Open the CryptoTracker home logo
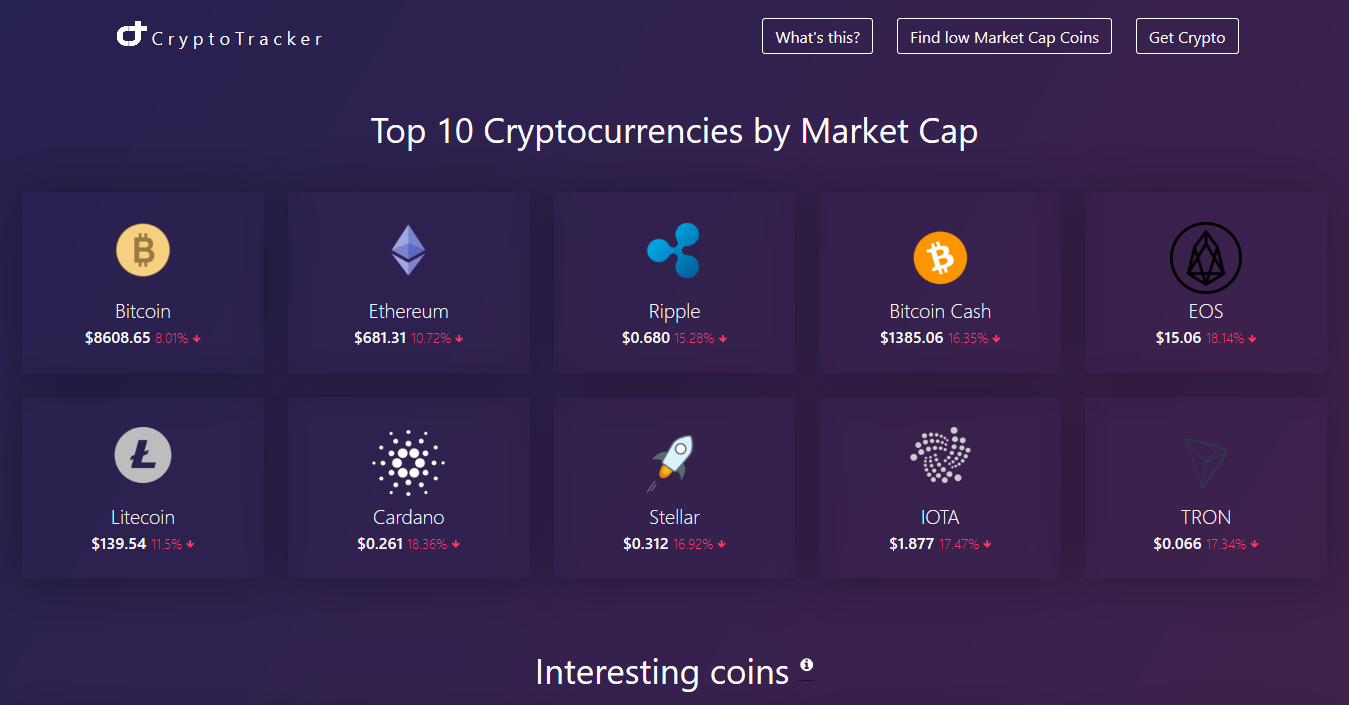 point(220,37)
